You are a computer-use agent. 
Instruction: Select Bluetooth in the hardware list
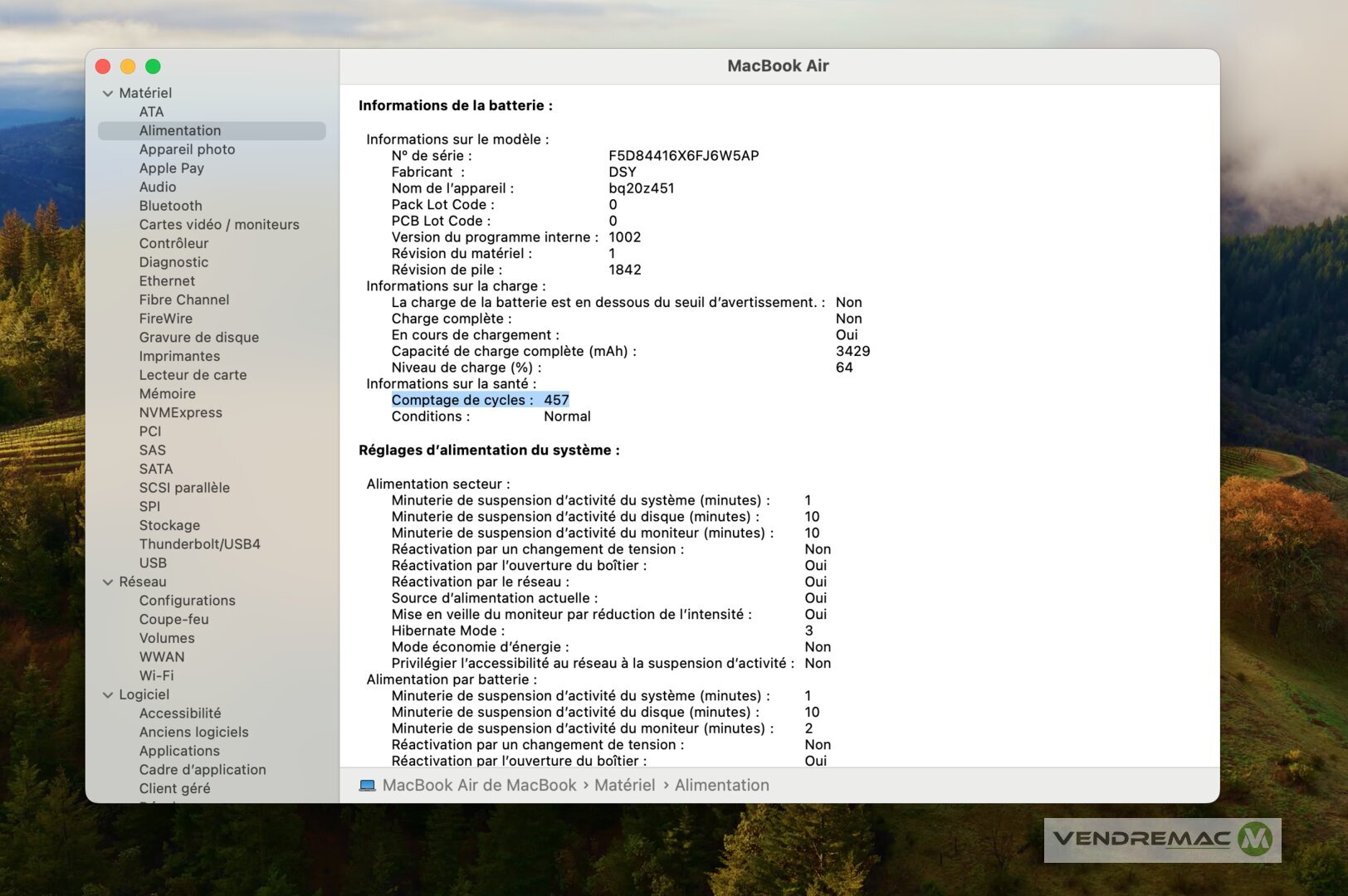170,206
